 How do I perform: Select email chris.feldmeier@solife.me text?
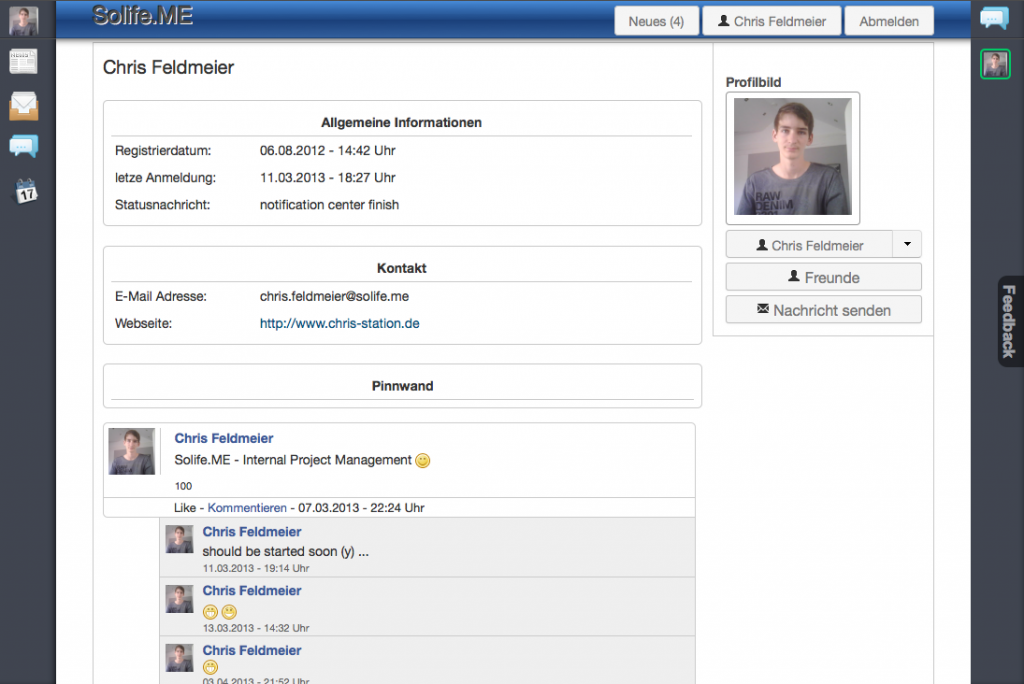coord(334,296)
